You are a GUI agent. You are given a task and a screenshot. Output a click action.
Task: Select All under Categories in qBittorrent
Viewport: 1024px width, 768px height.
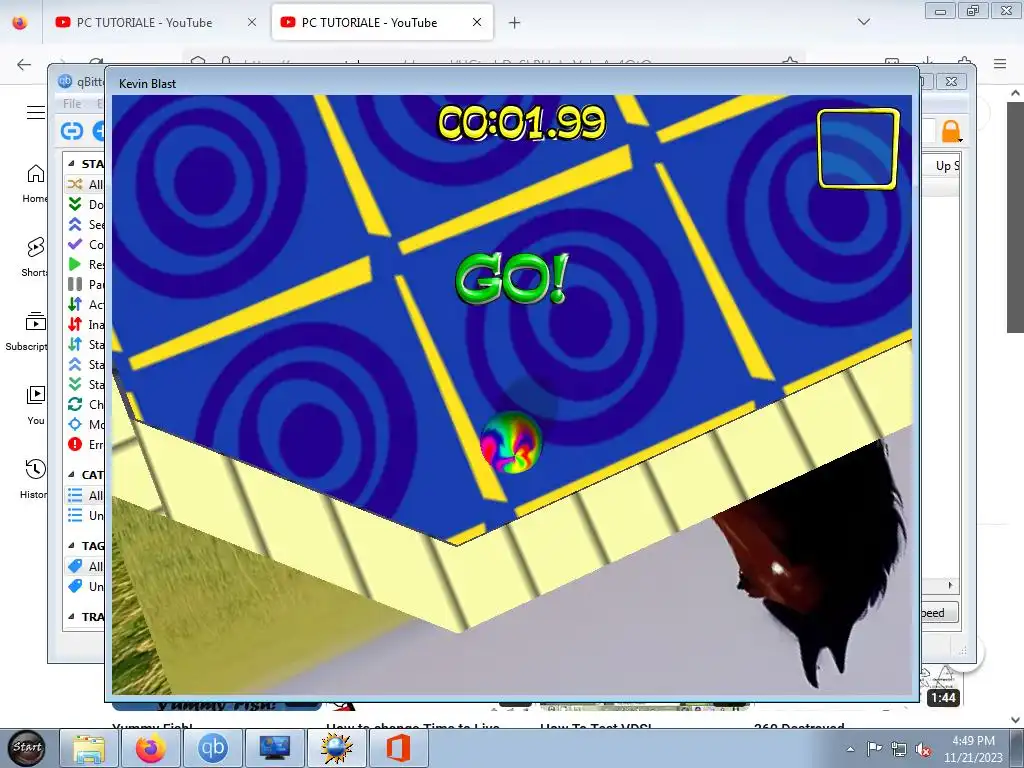[85, 496]
